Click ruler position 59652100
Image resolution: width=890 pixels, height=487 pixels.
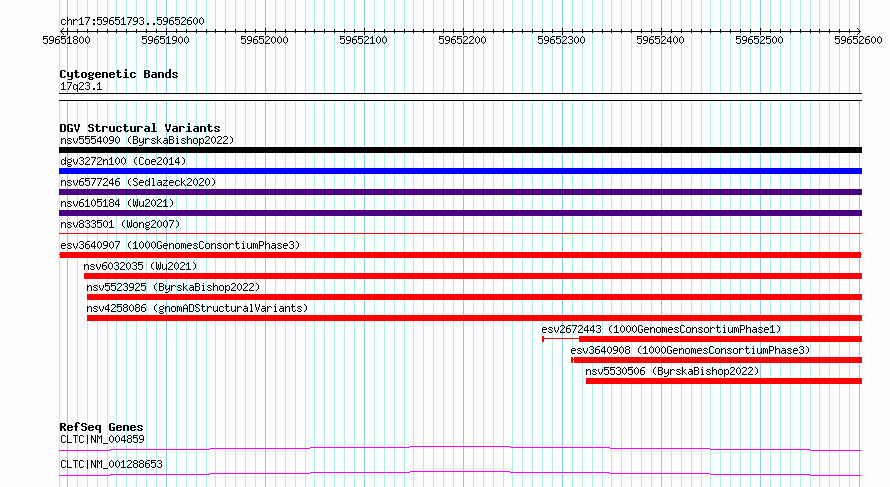point(363,40)
